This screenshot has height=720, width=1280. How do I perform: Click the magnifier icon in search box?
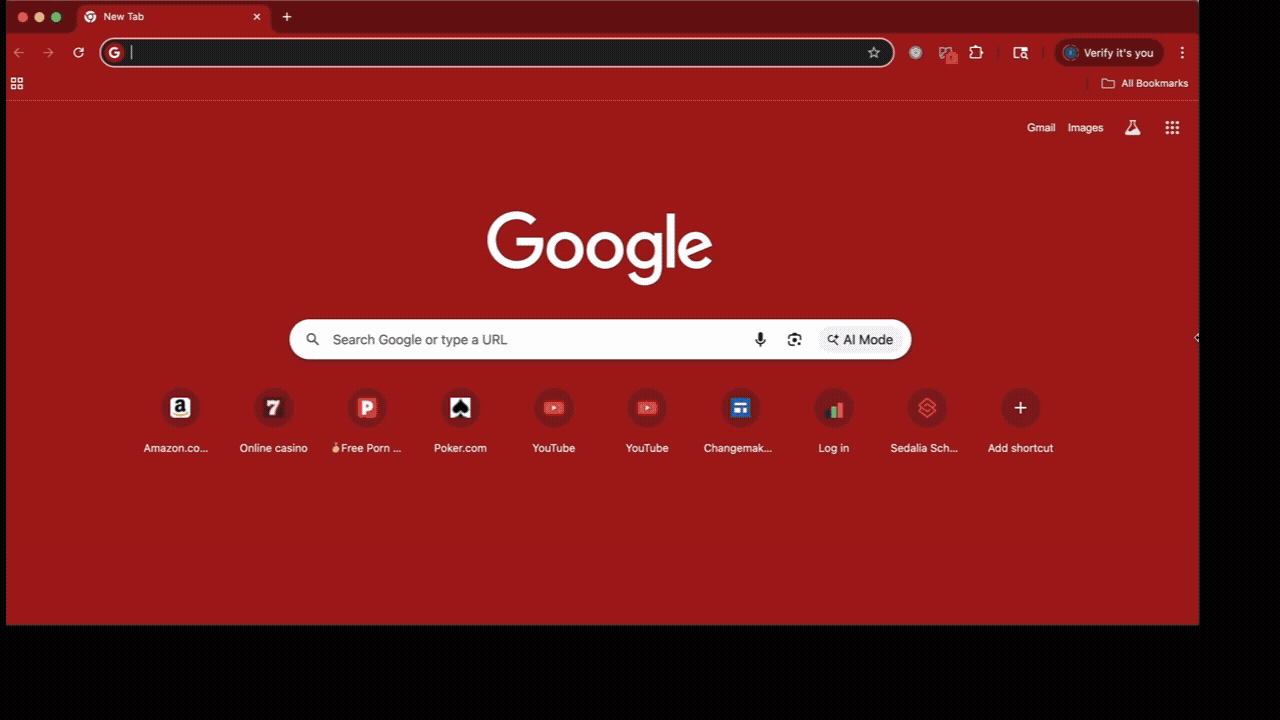pyautogui.click(x=313, y=340)
